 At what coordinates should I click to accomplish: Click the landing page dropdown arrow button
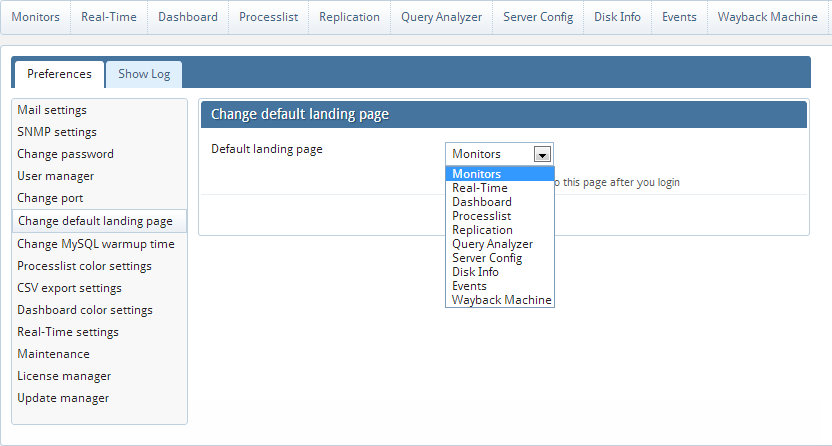click(x=542, y=154)
